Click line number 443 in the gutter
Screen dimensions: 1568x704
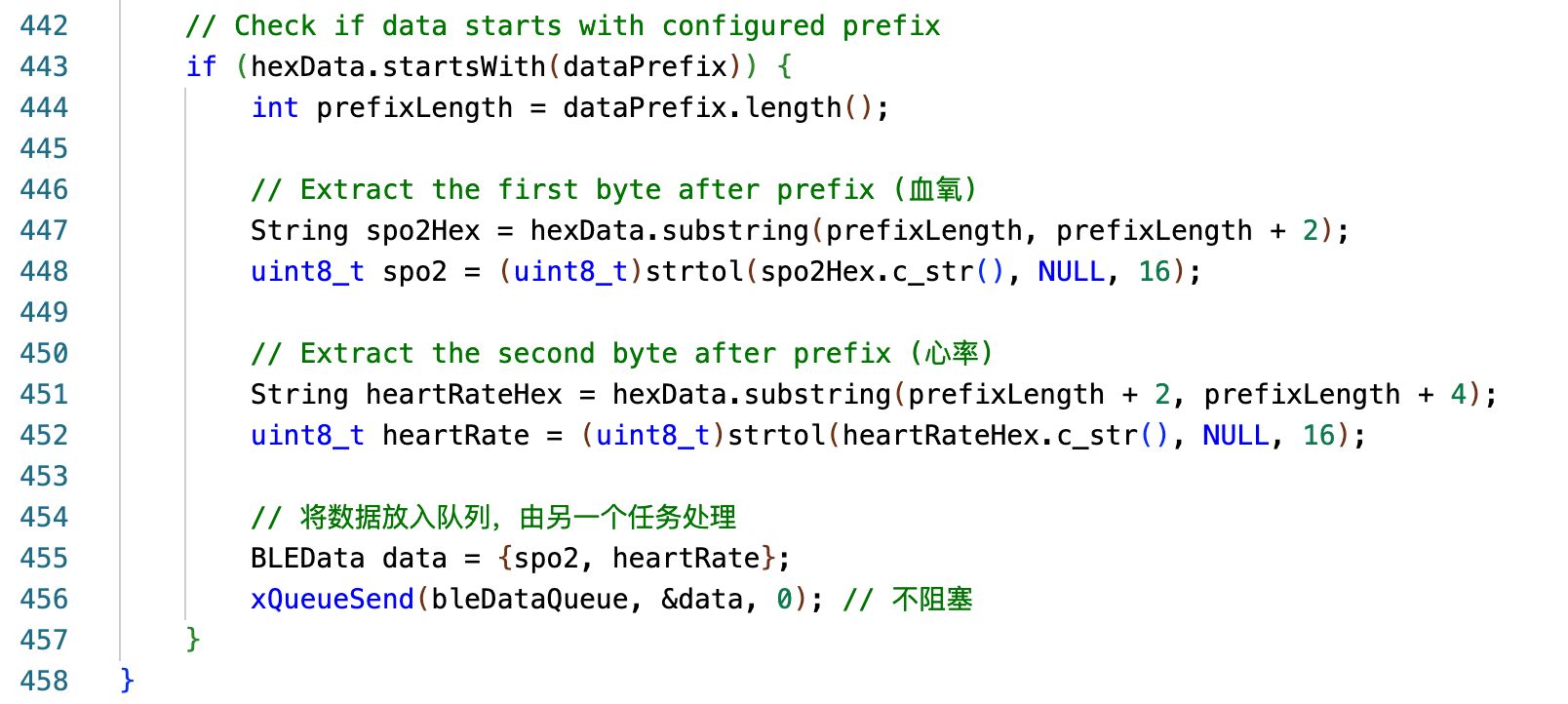click(44, 66)
